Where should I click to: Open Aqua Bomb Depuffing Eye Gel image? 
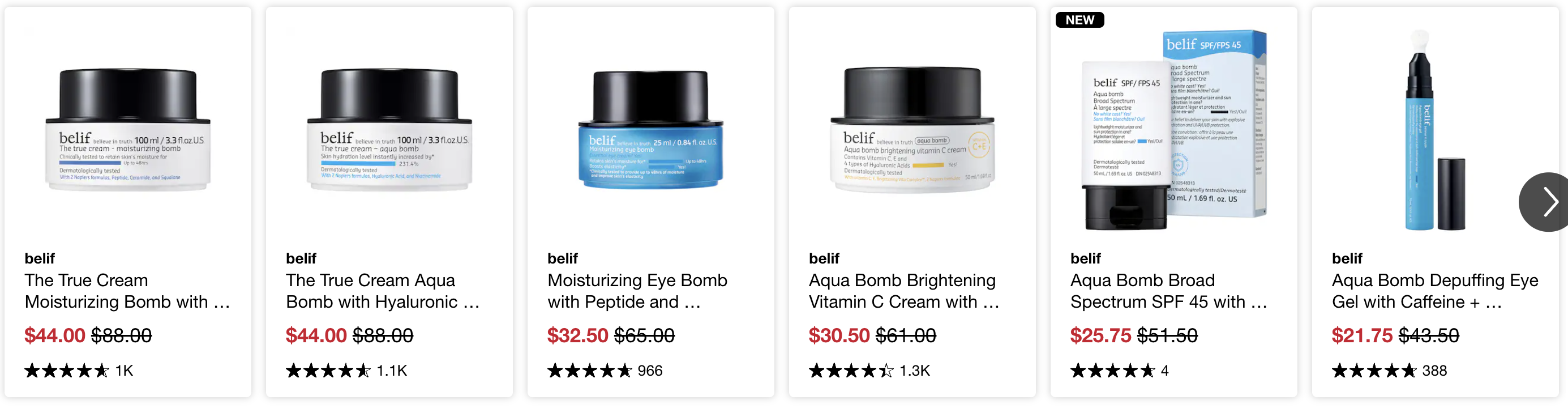click(1436, 129)
